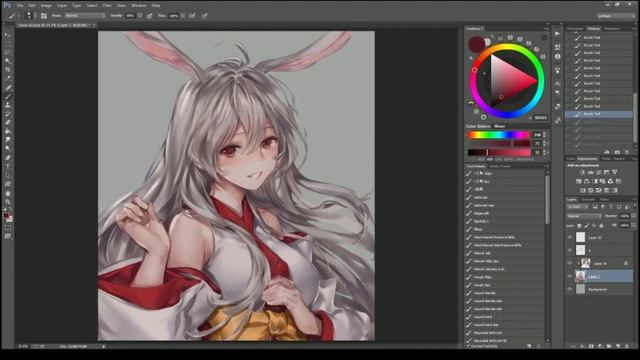Select the highlighted Brush Tool history state
640x360 pixels.
tap(599, 114)
